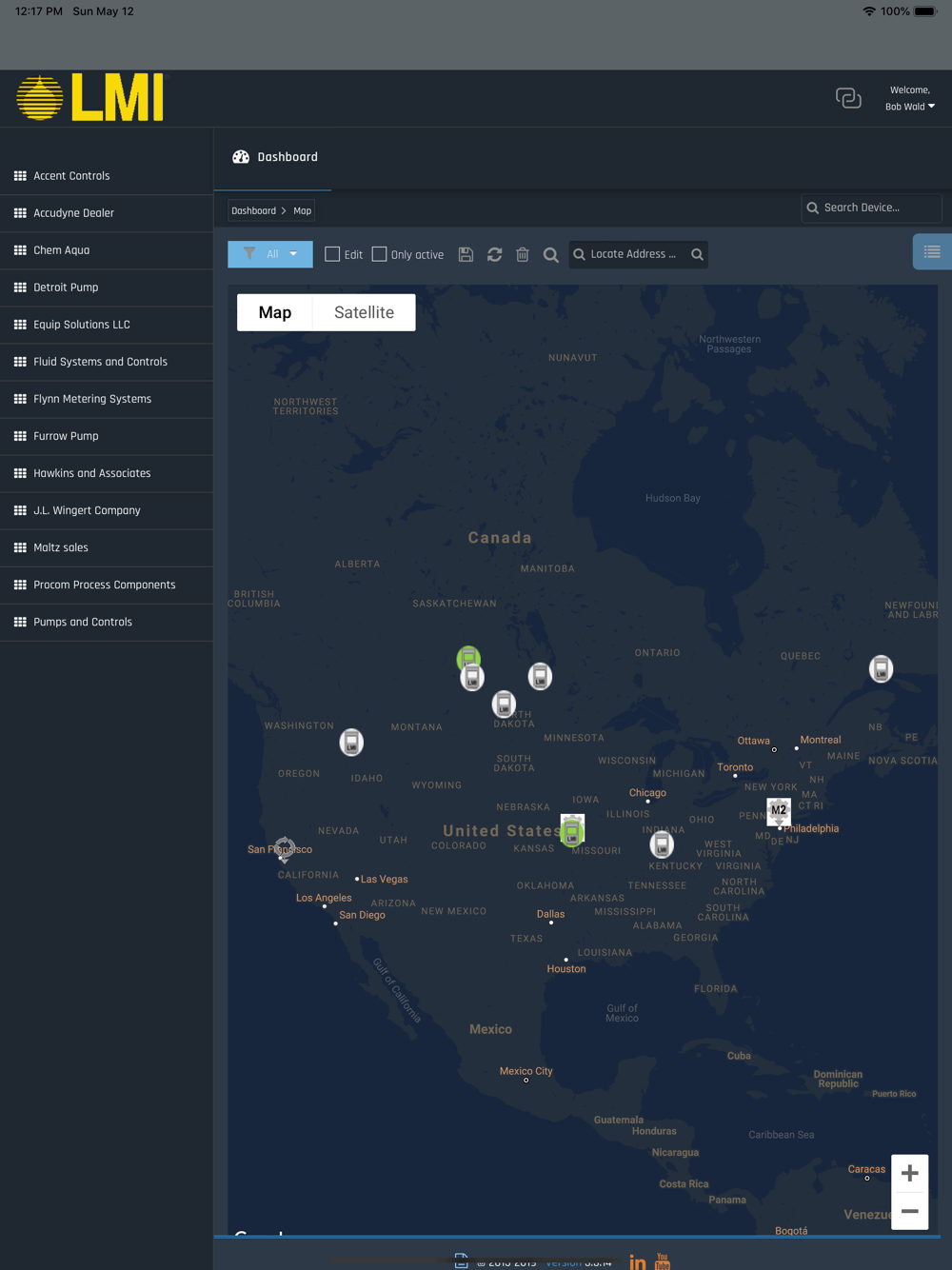Open the LinkedIn icon in footer
Image resolution: width=952 pixels, height=1270 pixels.
pos(638,1262)
